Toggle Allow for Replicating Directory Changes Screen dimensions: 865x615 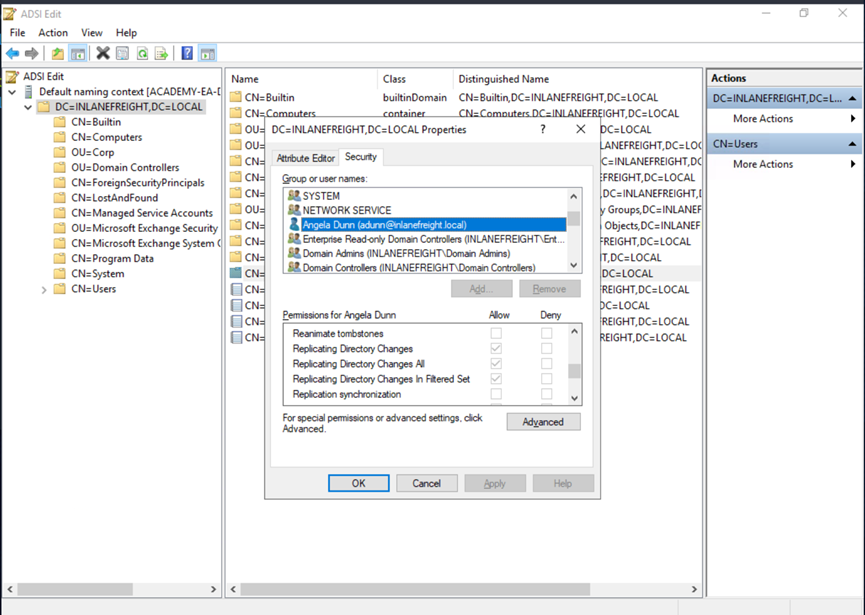[496, 349]
